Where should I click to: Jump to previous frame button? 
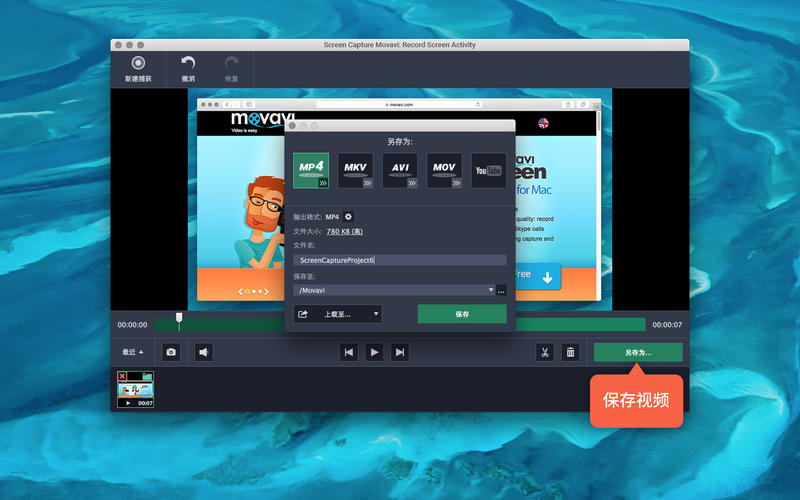click(348, 352)
